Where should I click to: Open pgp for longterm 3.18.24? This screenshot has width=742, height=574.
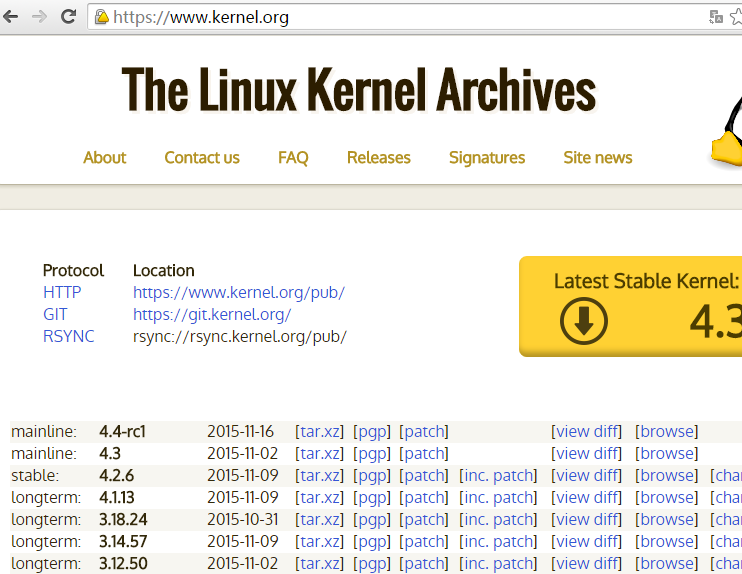[372, 520]
